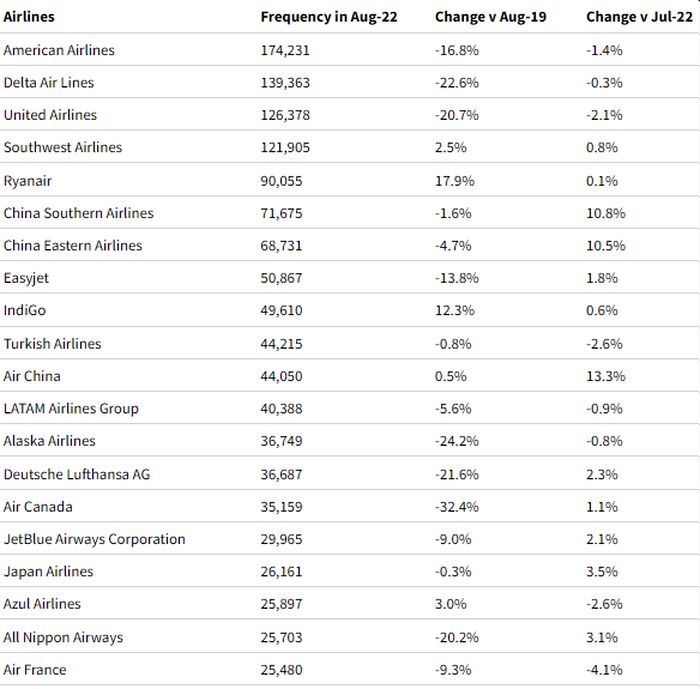Select the Southwest Airlines row label
This screenshot has width=700, height=689.
click(x=63, y=147)
